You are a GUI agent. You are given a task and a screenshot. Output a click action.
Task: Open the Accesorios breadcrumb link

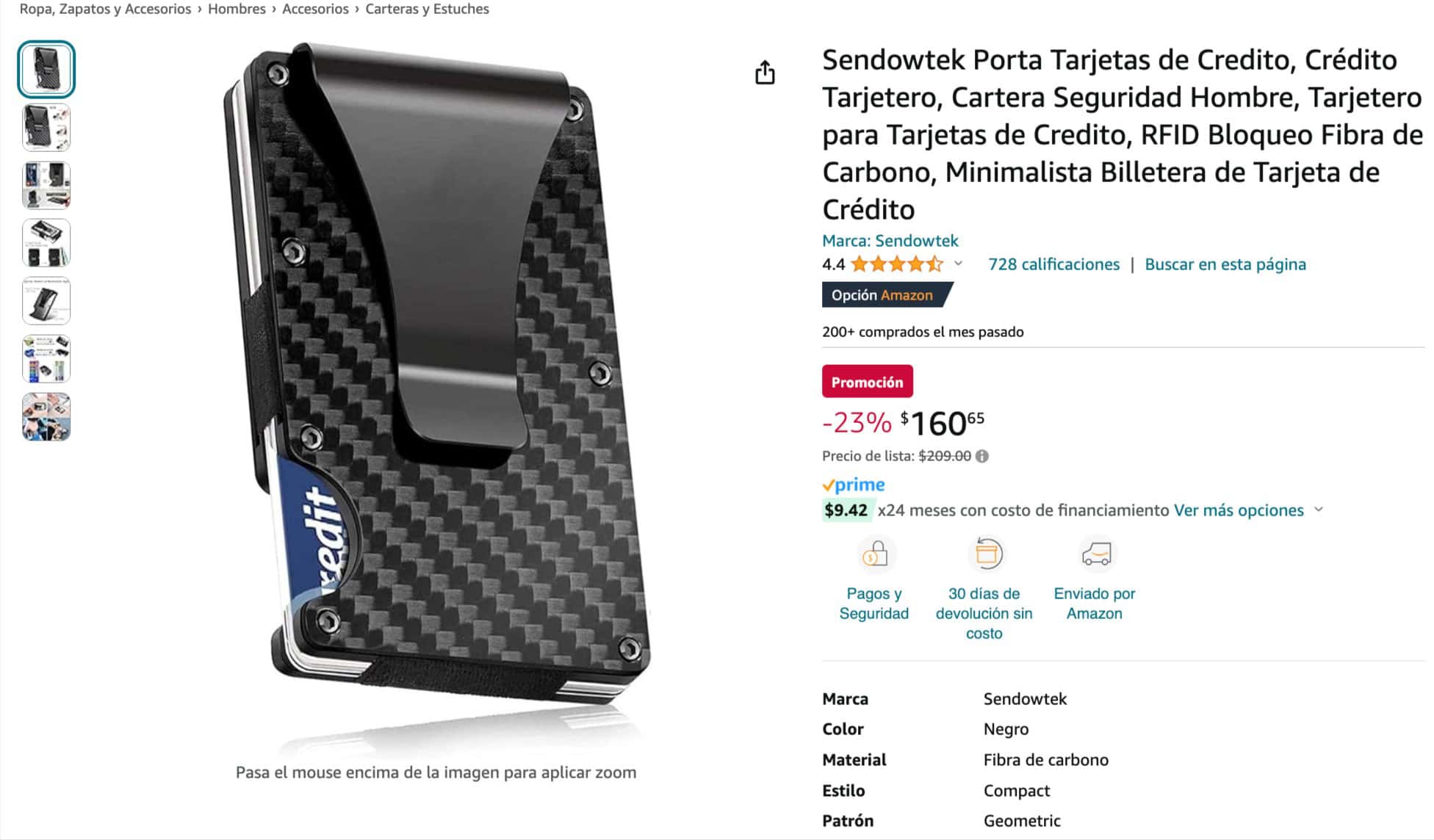tap(315, 10)
